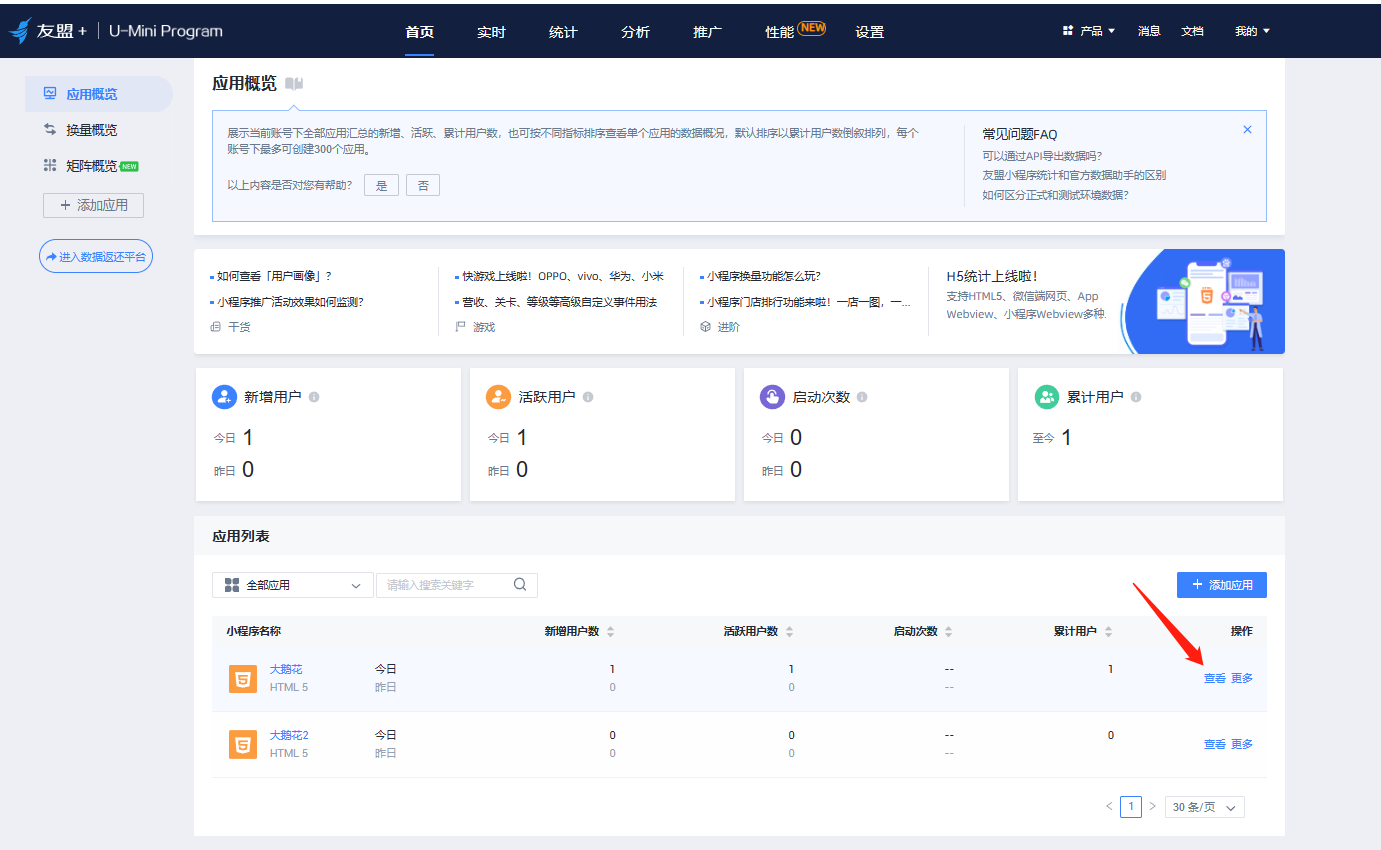The image size is (1381, 850).
Task: Open article 快游戏上线啦
Action: [x=562, y=276]
